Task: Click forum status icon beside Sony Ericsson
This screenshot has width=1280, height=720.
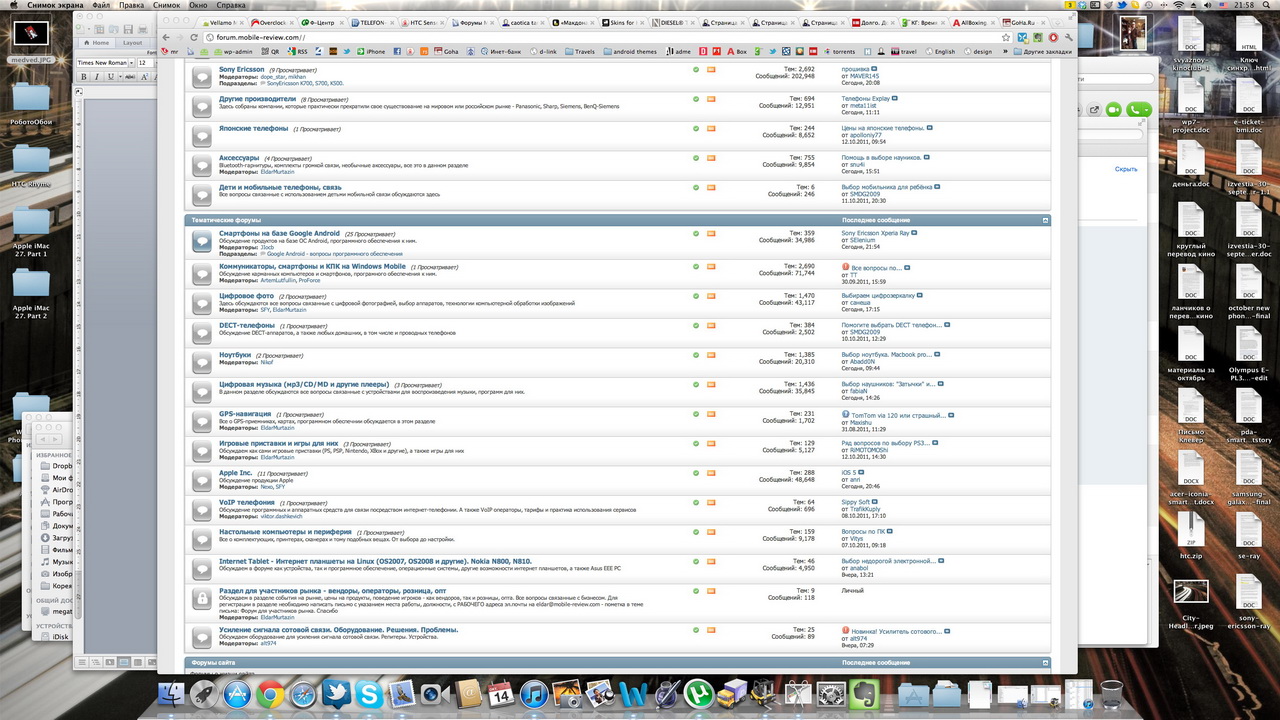Action: coord(201,76)
